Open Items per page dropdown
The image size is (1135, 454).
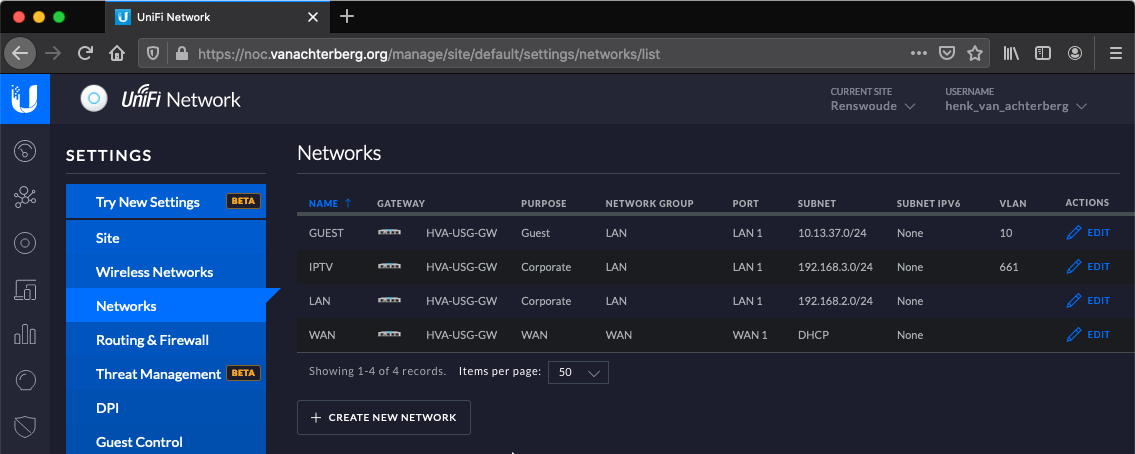click(x=578, y=372)
